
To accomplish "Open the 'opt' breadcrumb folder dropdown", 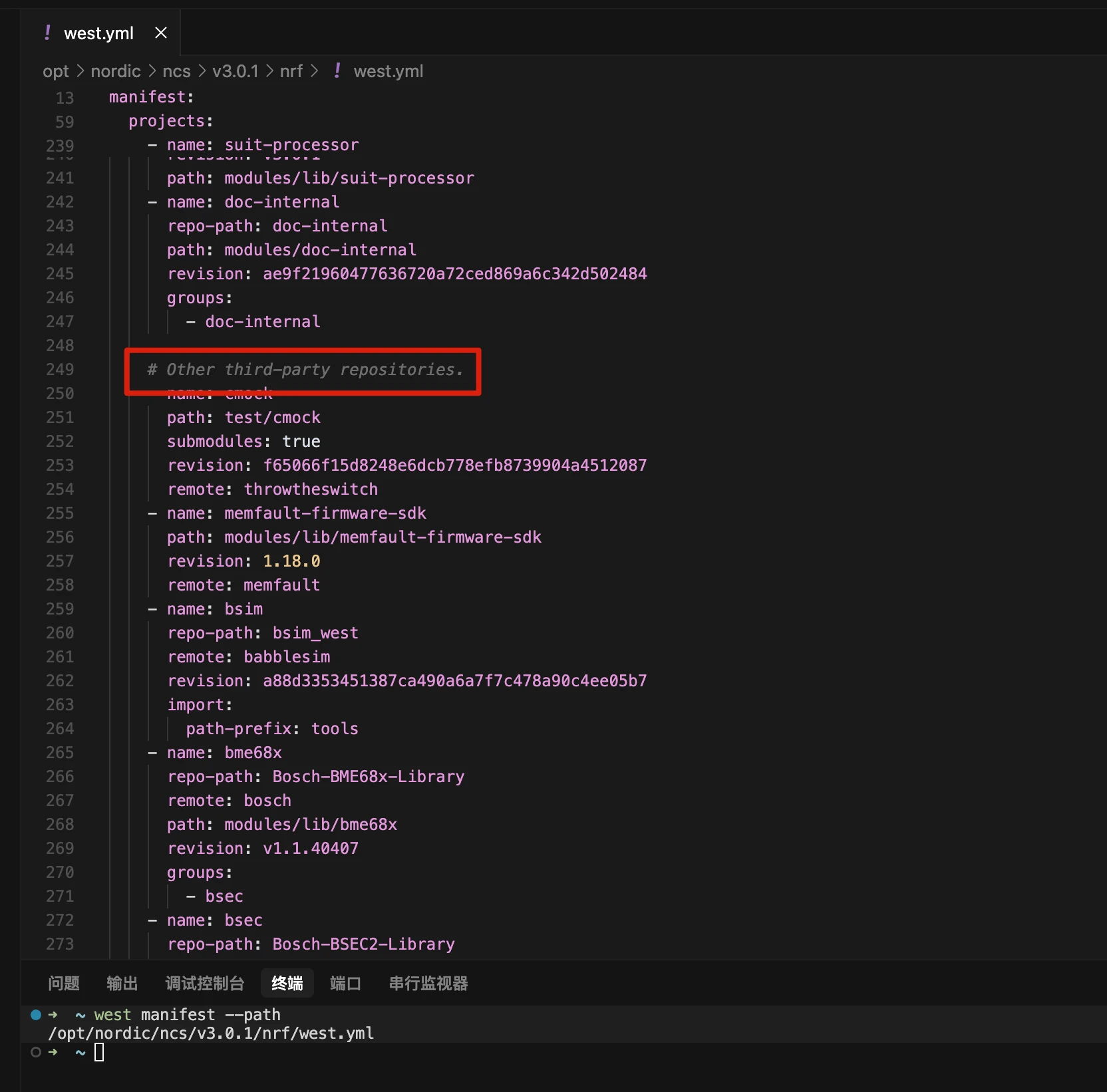I will (x=56, y=71).
